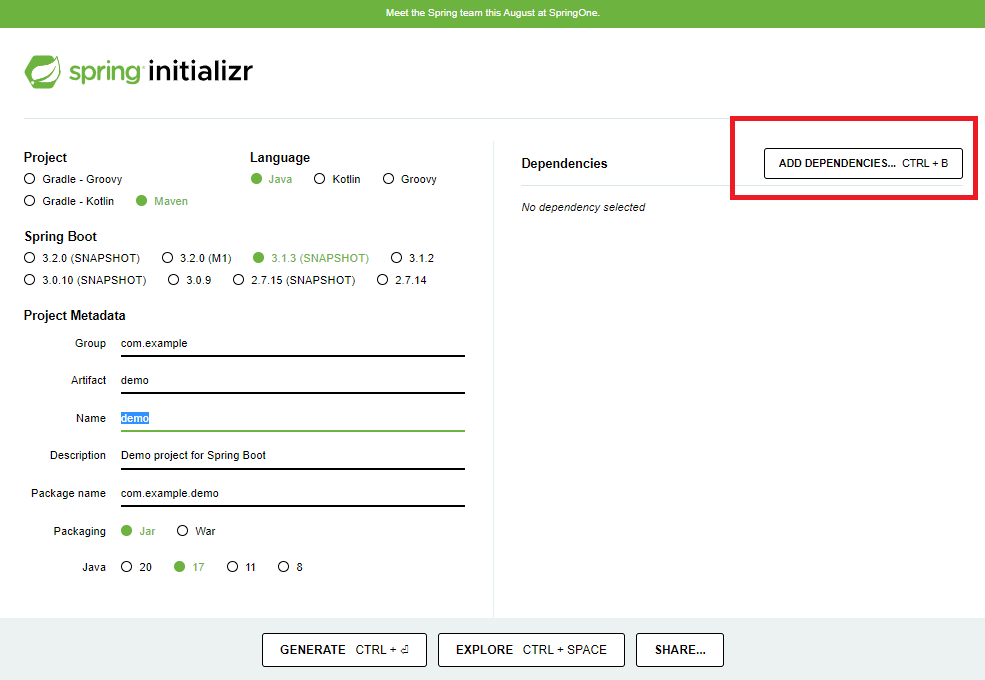Click the Spring Boot section heading
The width and height of the screenshot is (985, 680).
[x=60, y=237]
